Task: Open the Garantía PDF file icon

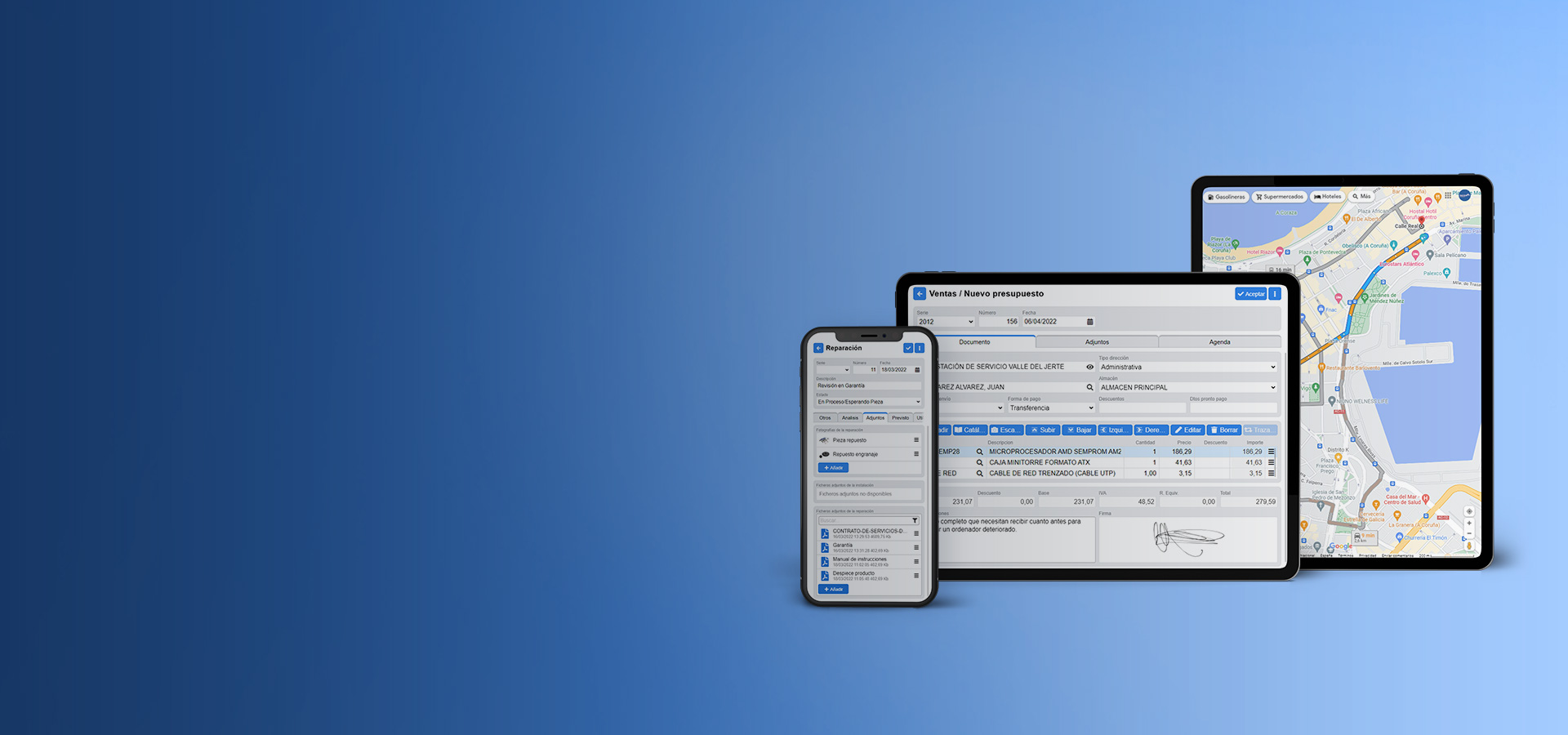Action: tap(825, 548)
